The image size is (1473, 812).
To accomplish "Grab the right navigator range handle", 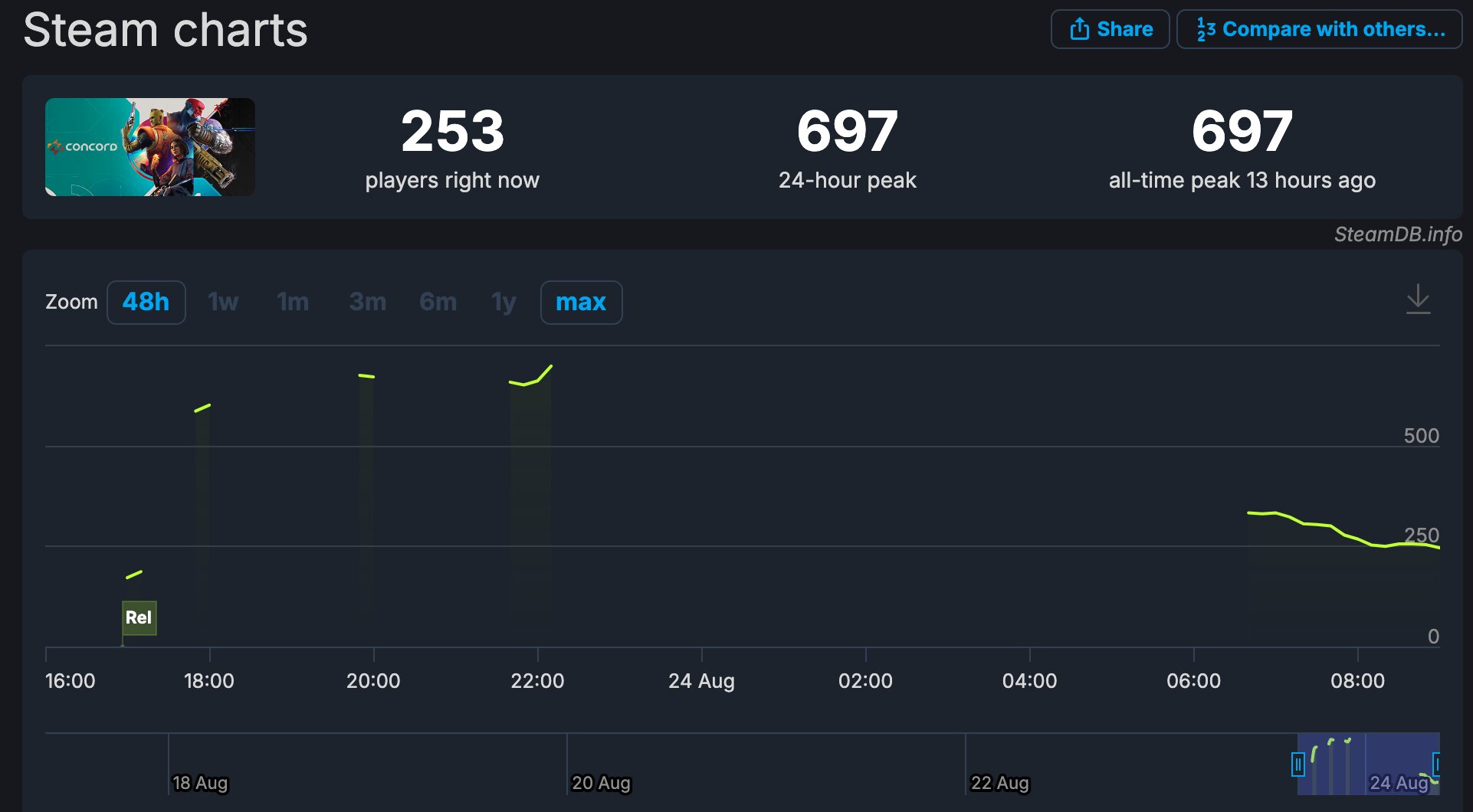I will click(x=1437, y=764).
